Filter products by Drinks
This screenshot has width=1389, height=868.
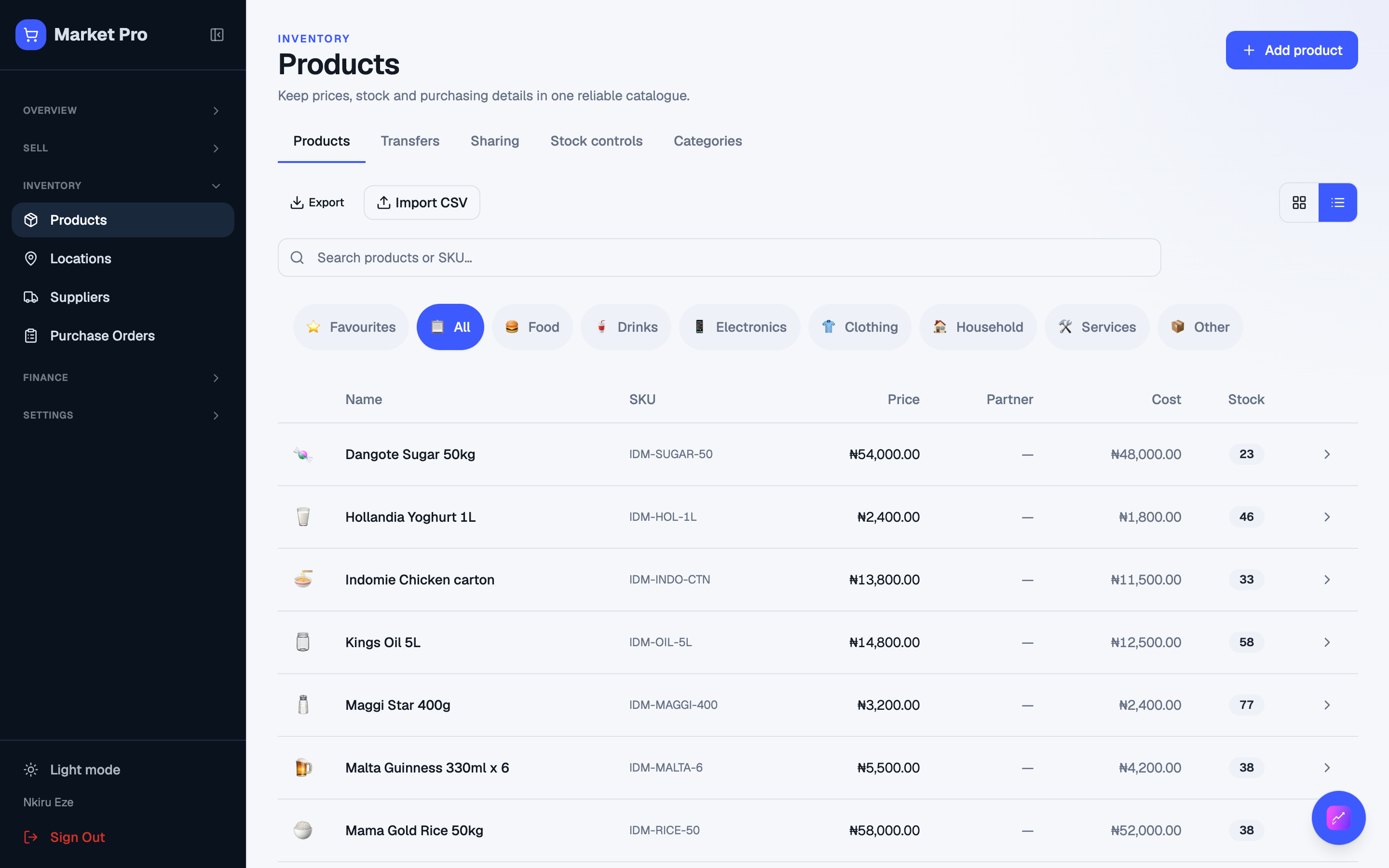click(x=626, y=326)
